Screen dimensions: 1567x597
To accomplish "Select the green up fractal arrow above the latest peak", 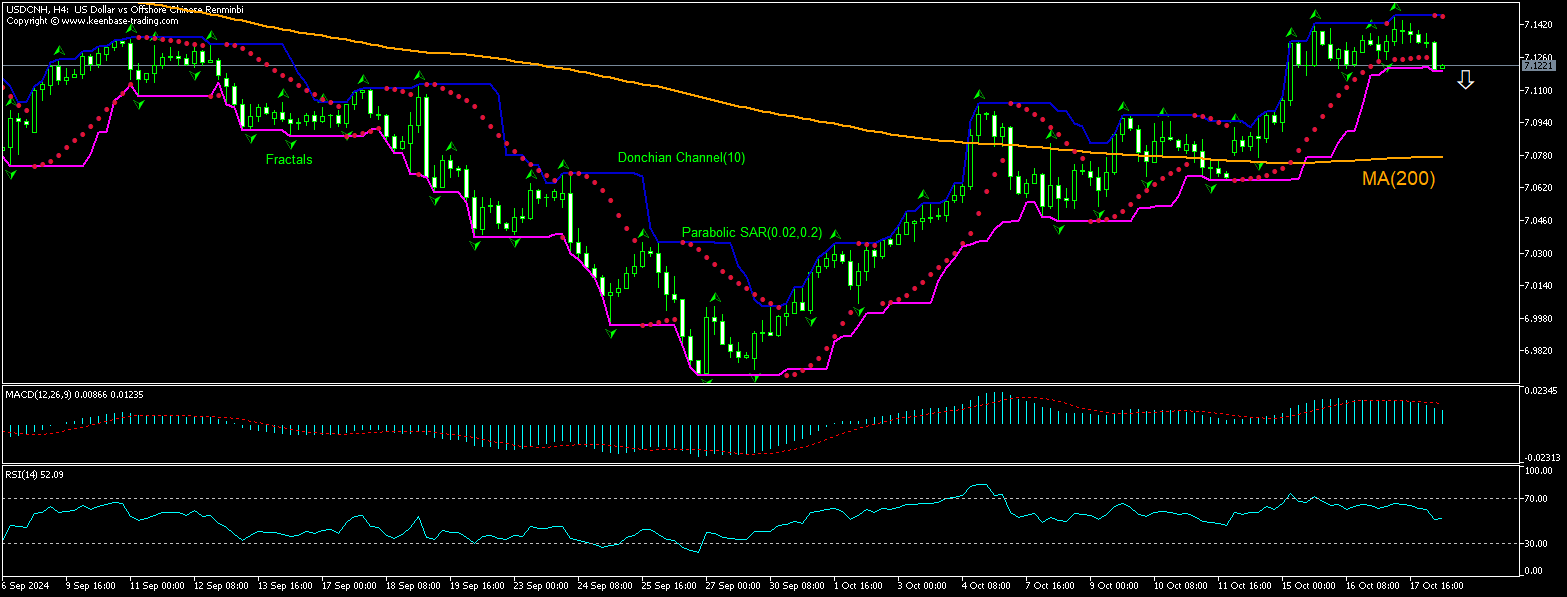I will tap(1394, 6).
